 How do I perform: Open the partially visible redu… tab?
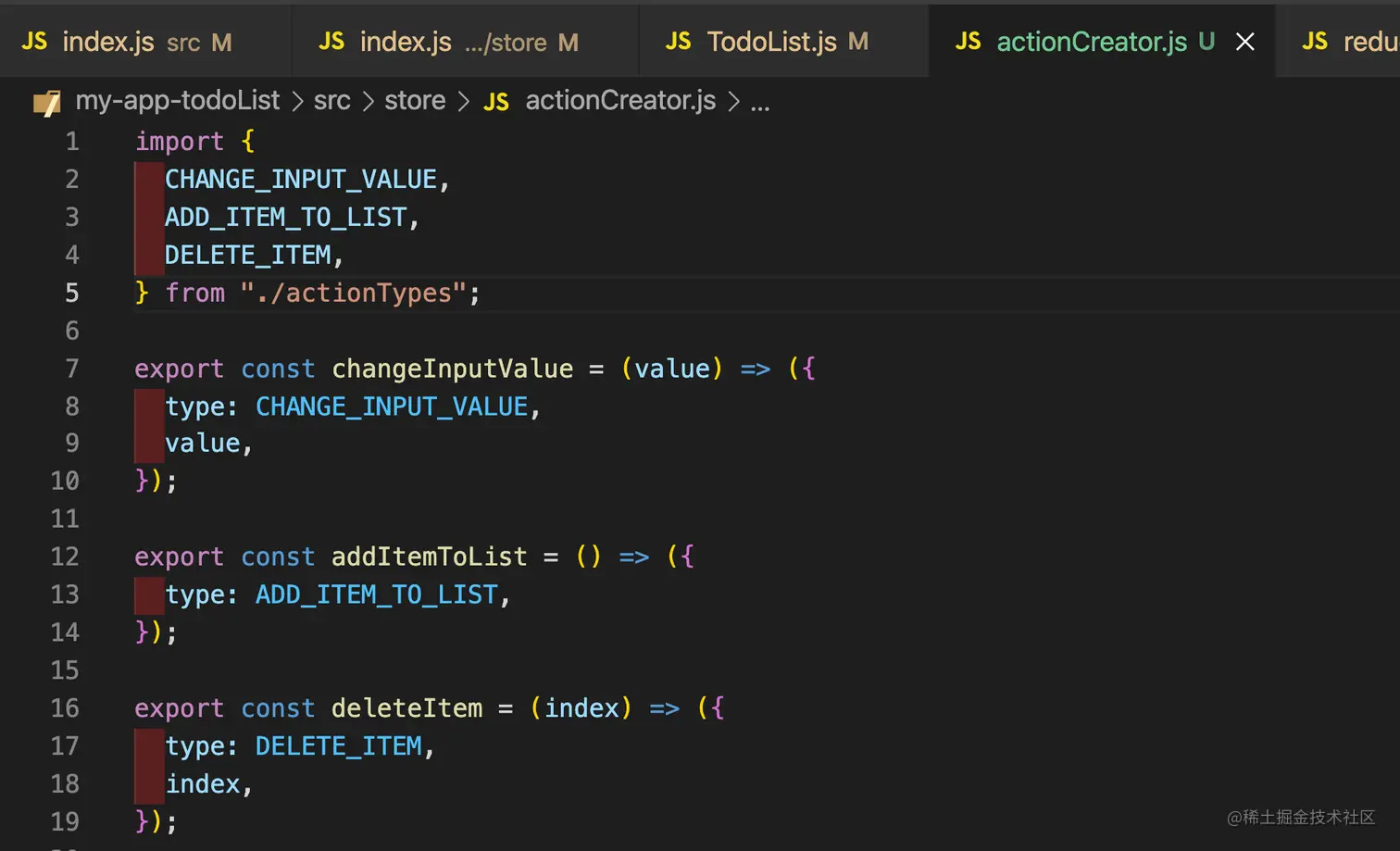click(x=1339, y=42)
